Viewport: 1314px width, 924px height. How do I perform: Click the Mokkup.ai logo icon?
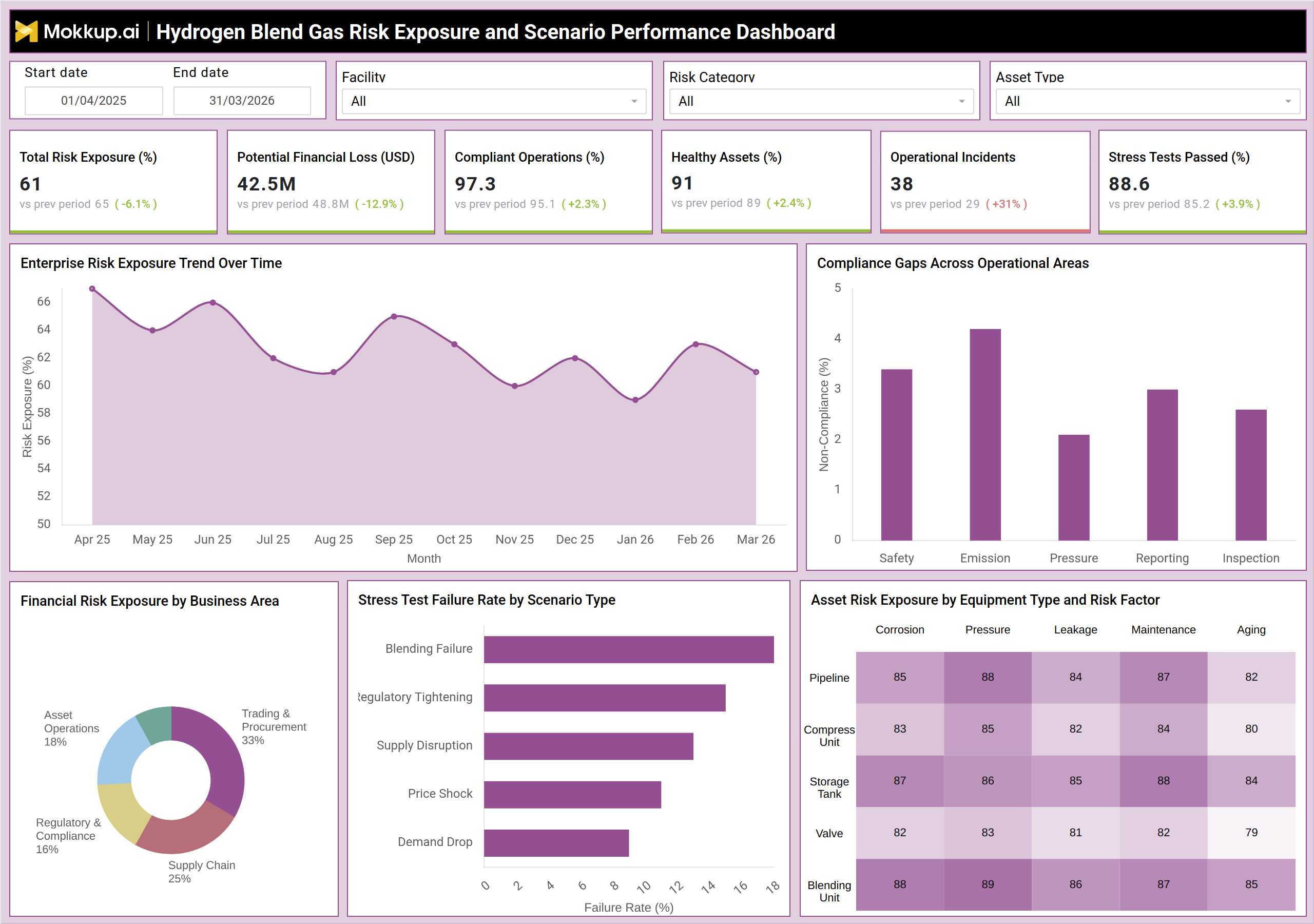coord(26,31)
